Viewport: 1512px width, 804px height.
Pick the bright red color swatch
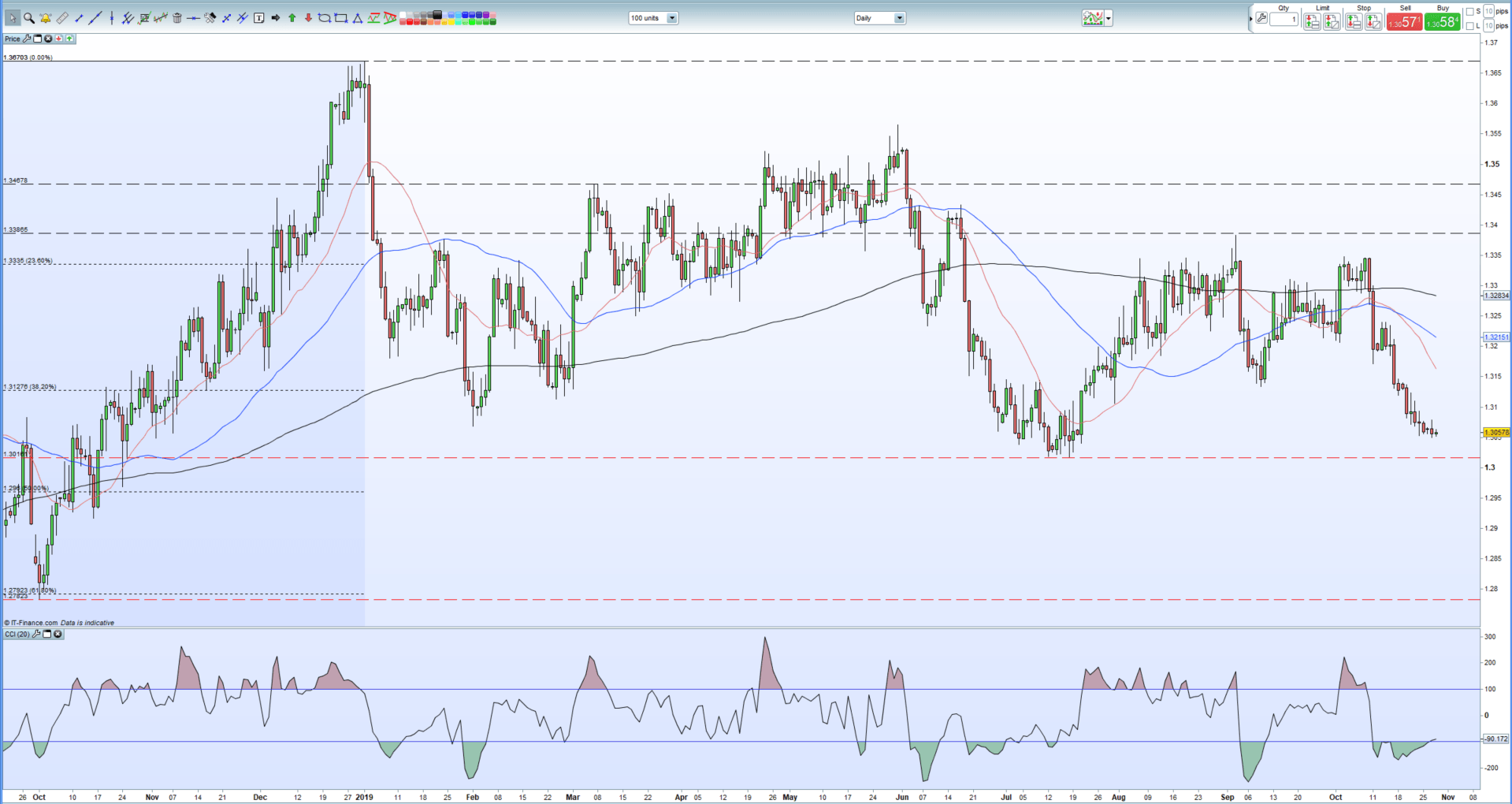pos(409,21)
